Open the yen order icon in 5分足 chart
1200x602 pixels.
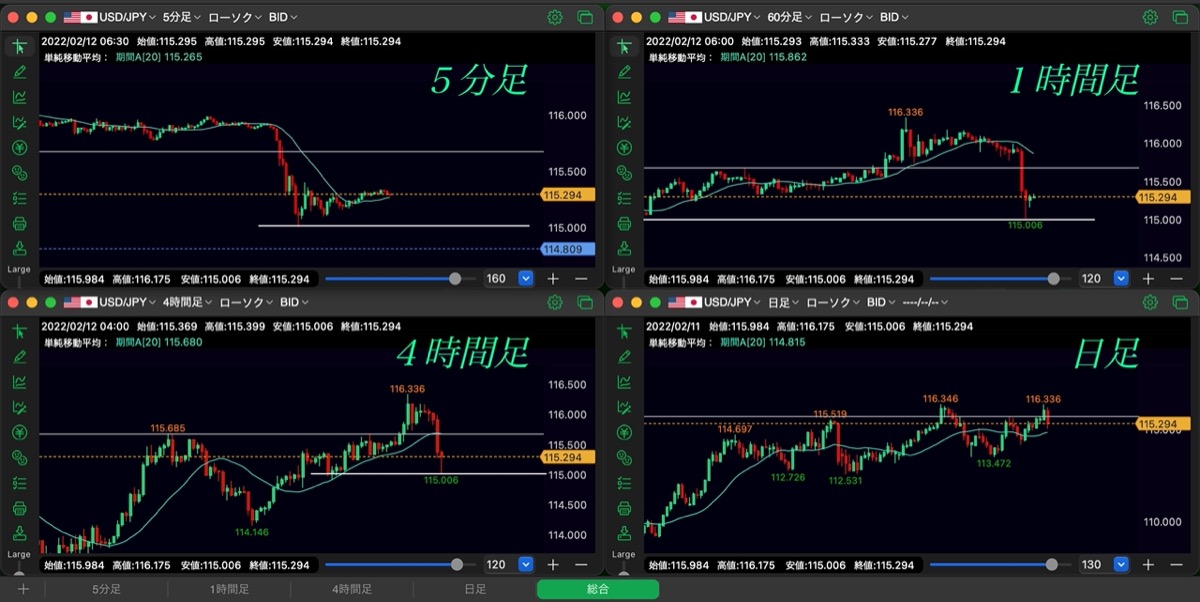[20, 147]
